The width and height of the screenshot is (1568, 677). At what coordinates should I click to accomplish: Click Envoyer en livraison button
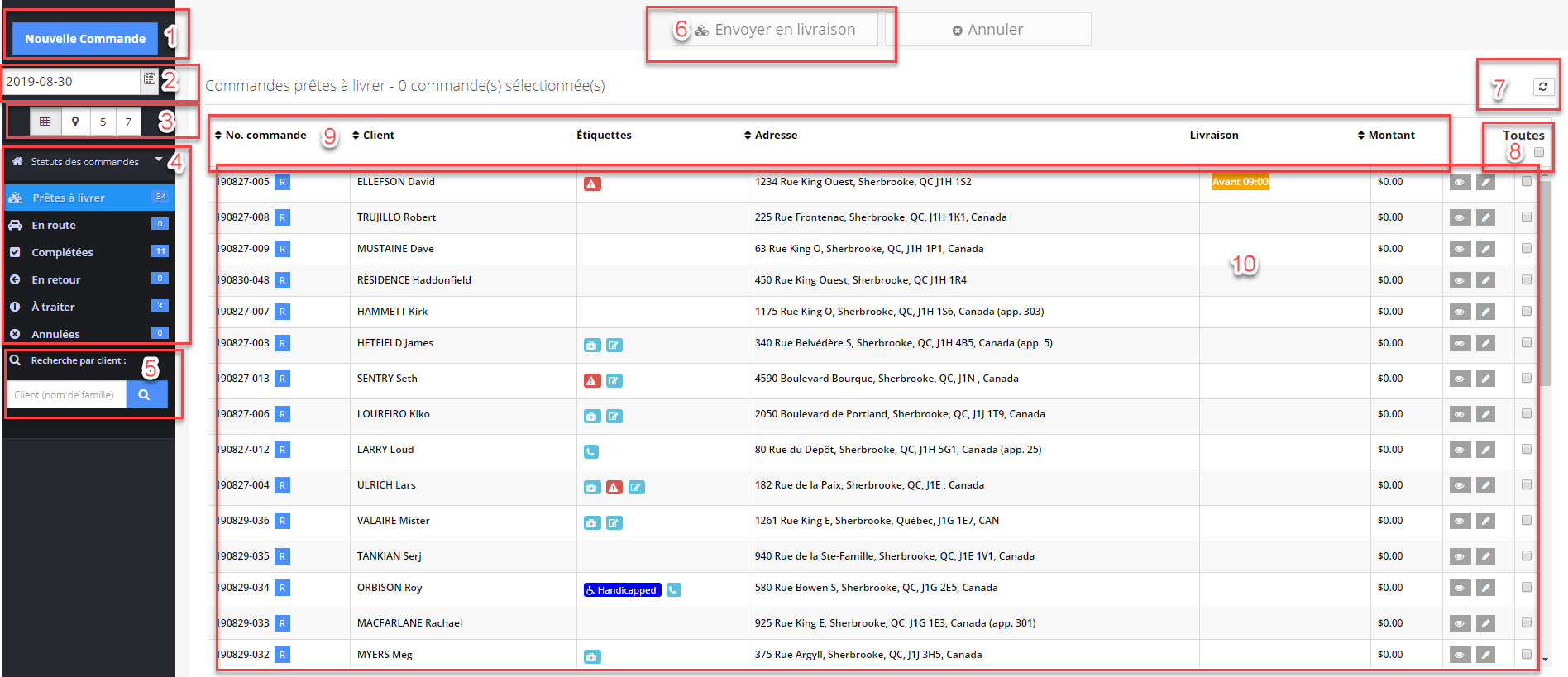tap(775, 30)
